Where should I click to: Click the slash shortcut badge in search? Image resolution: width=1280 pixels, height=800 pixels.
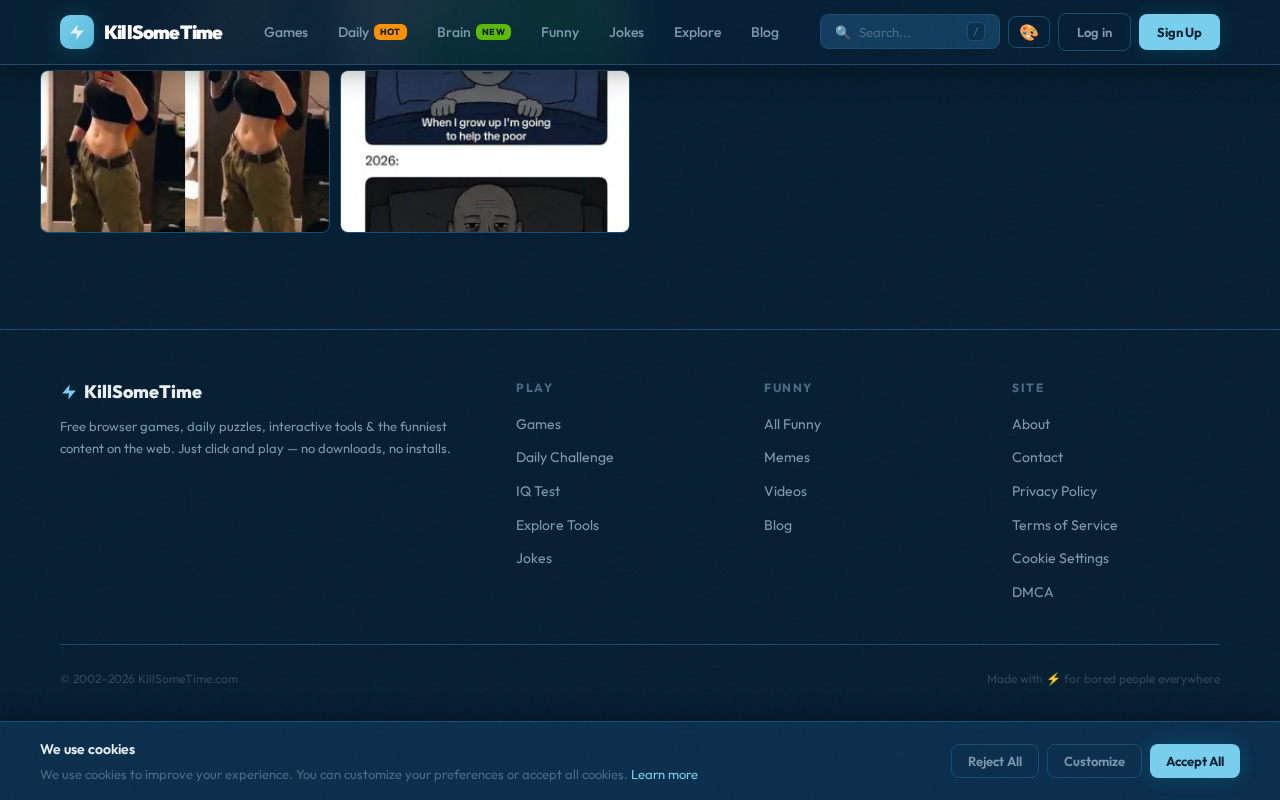click(976, 32)
